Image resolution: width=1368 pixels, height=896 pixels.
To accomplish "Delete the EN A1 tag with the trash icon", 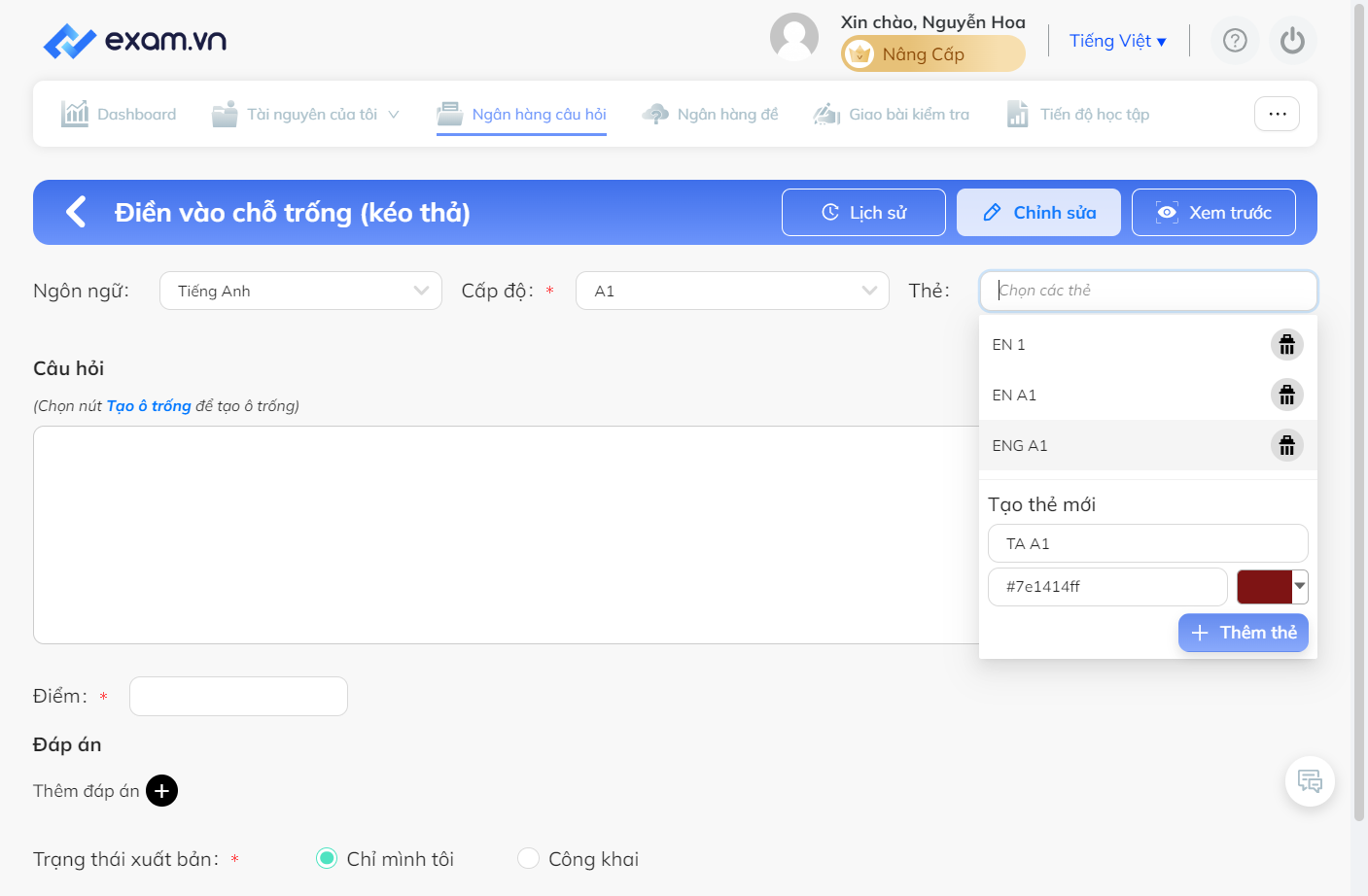I will click(x=1286, y=395).
